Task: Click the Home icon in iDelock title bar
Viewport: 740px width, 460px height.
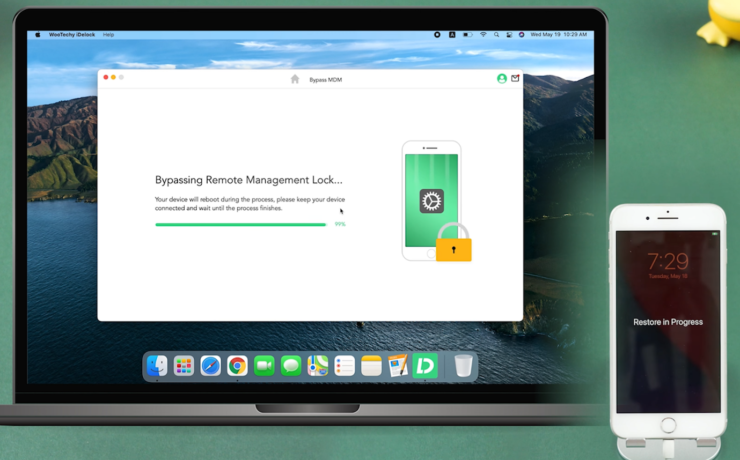Action: (x=295, y=79)
